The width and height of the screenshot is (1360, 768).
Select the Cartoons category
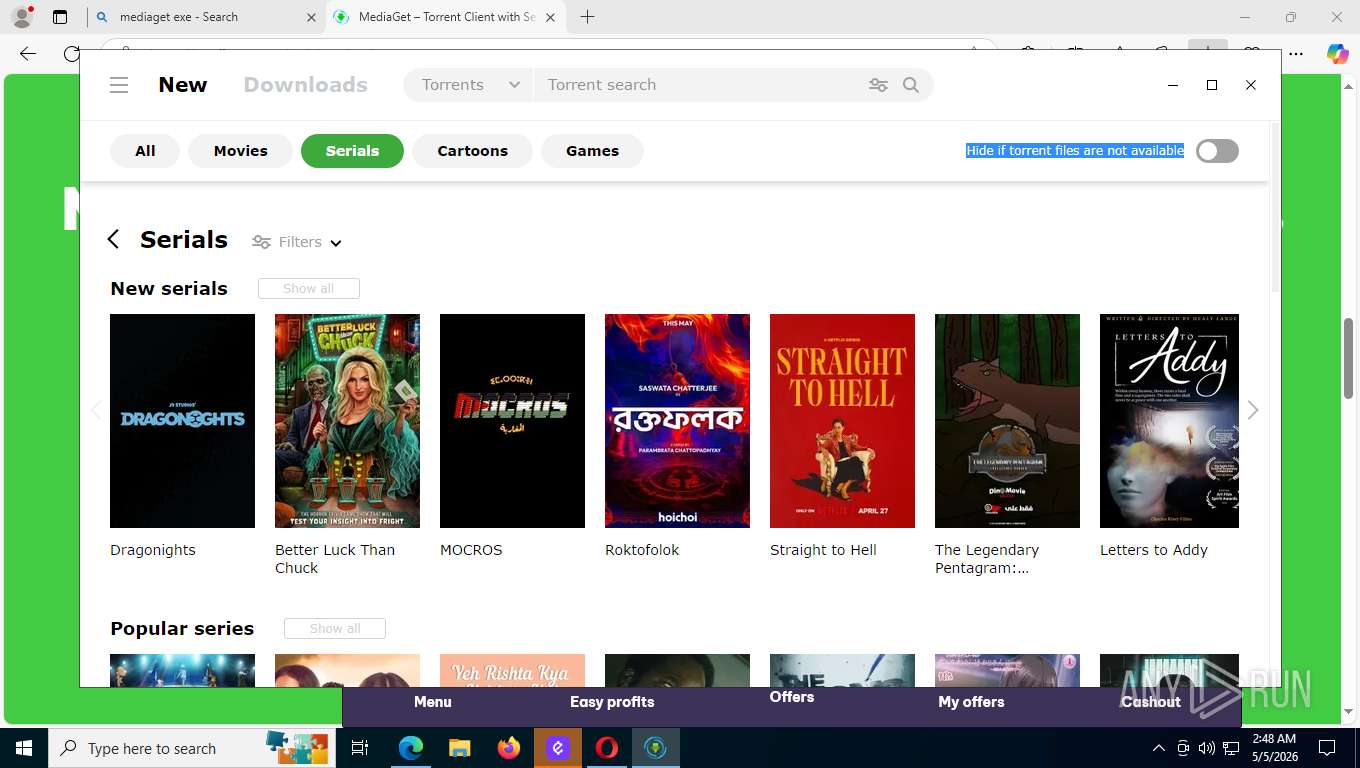click(x=472, y=151)
